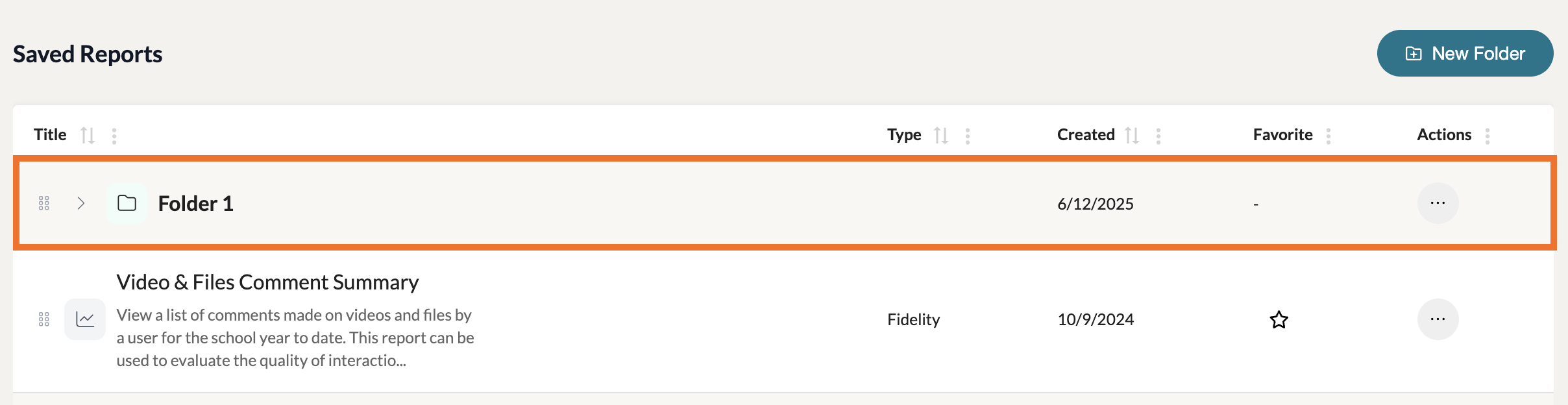Expand Folder 1 with the chevron
Screen dimensions: 1568x405
[x=81, y=203]
